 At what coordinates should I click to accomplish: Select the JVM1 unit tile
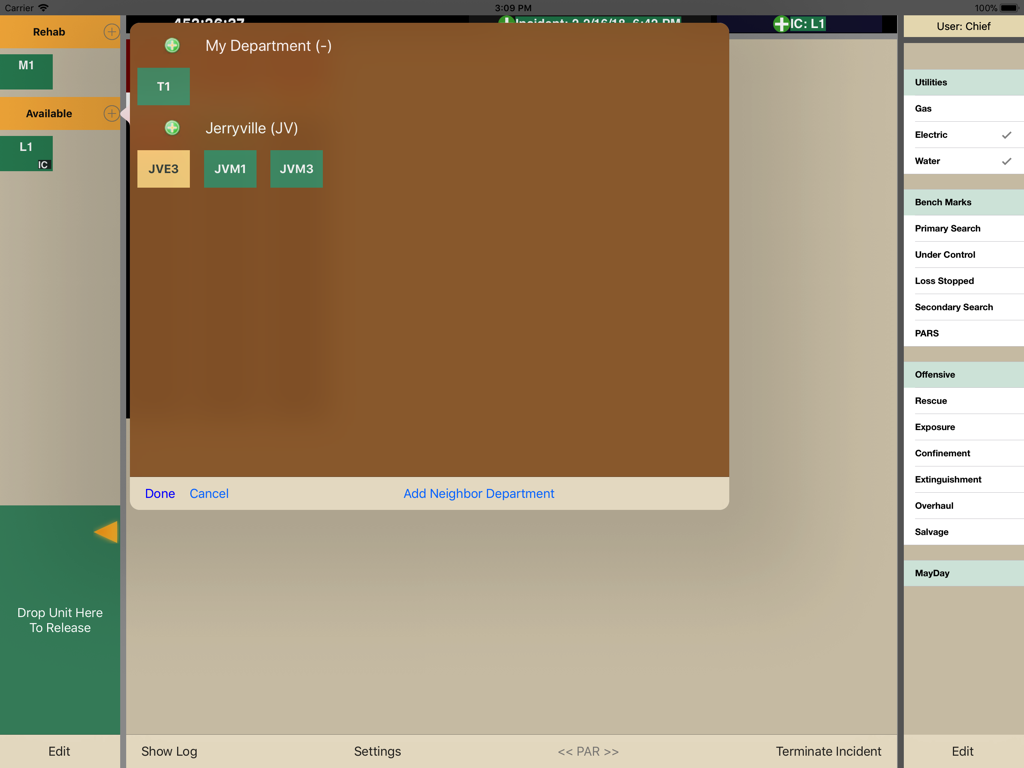tap(230, 169)
